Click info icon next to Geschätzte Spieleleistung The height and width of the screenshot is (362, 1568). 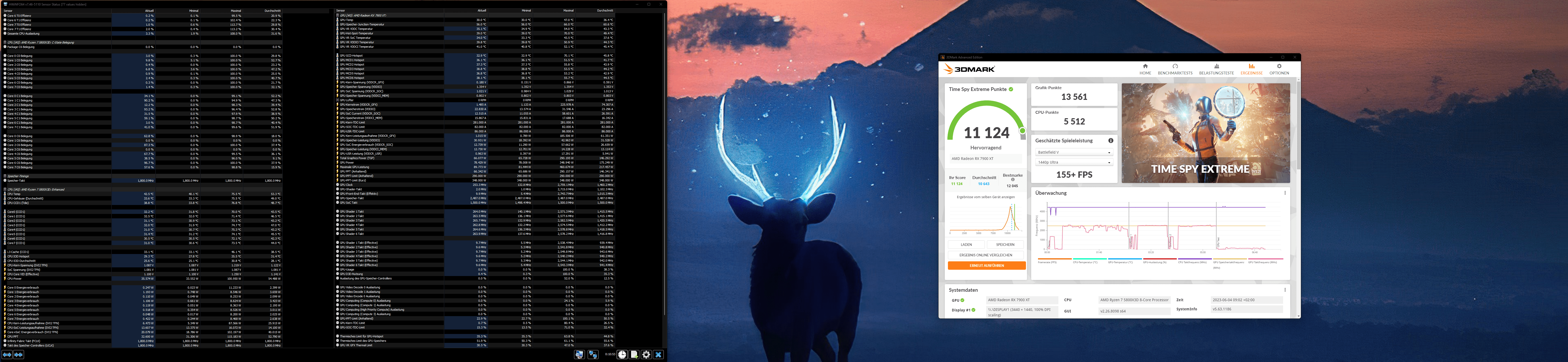pyautogui.click(x=1110, y=140)
